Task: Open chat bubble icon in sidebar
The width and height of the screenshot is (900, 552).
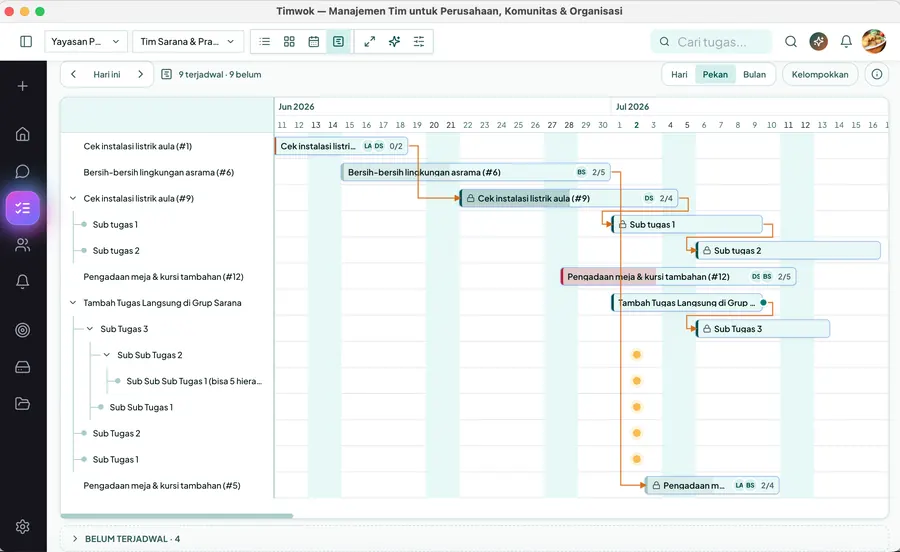Action: 22,171
